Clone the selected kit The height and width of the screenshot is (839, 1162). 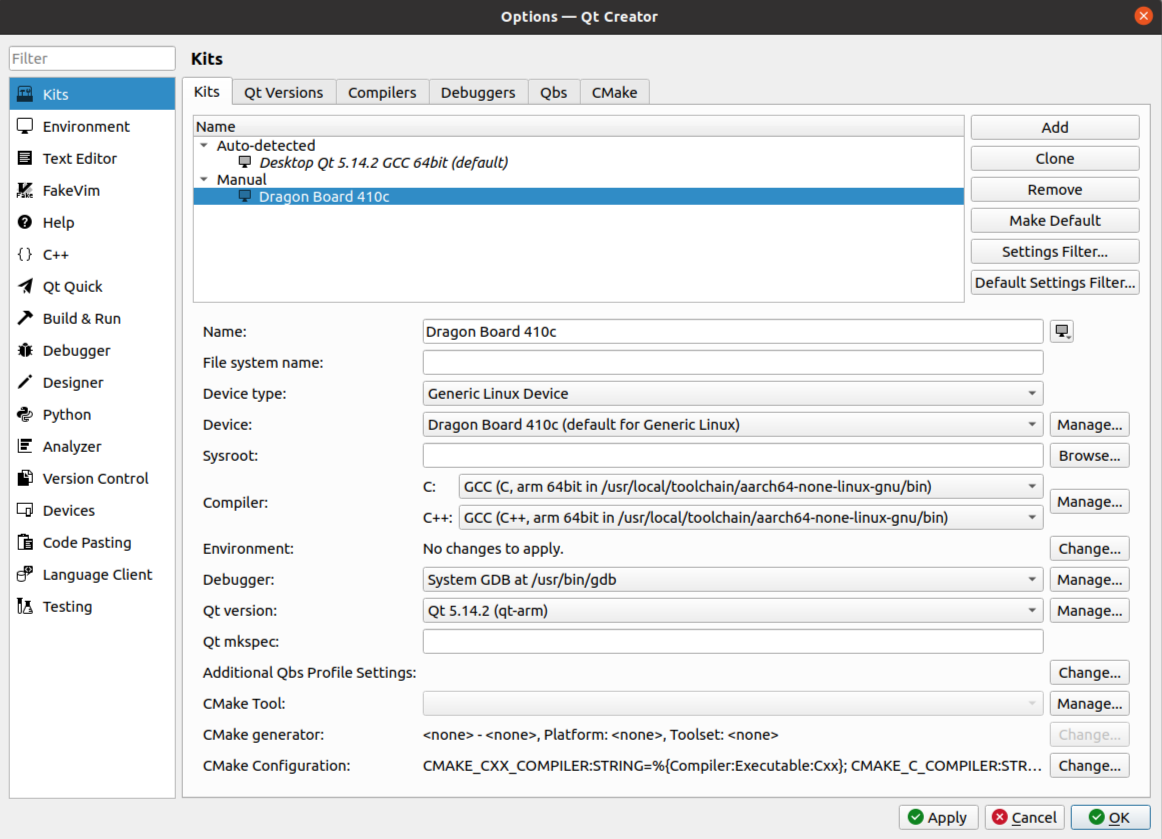coord(1055,159)
